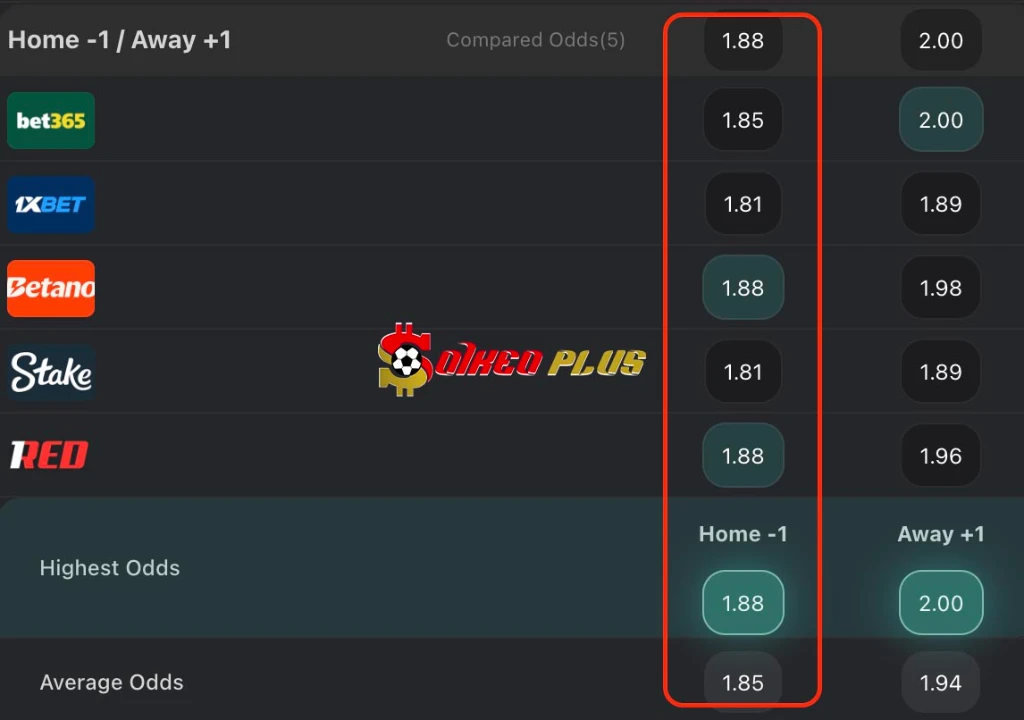Open the bet365 bookmaker logo

click(51, 120)
